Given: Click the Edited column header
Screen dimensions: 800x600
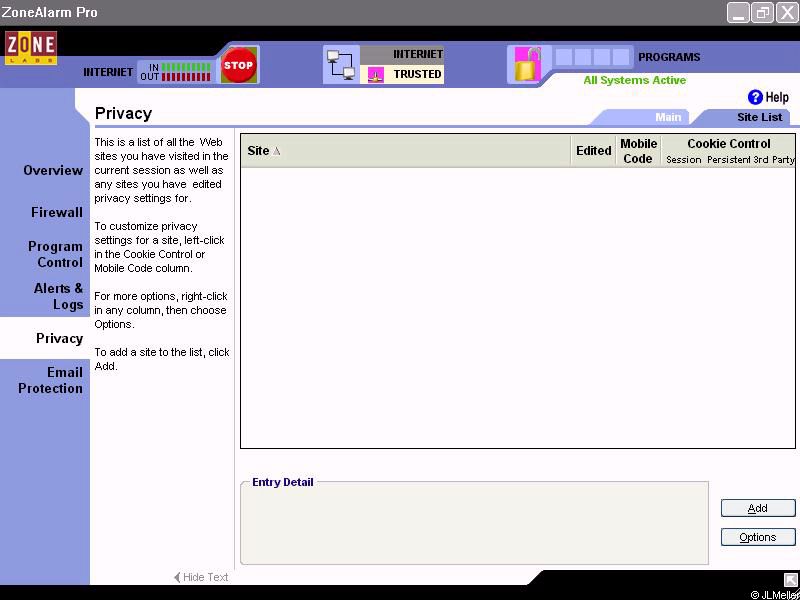Looking at the screenshot, I should 593,151.
